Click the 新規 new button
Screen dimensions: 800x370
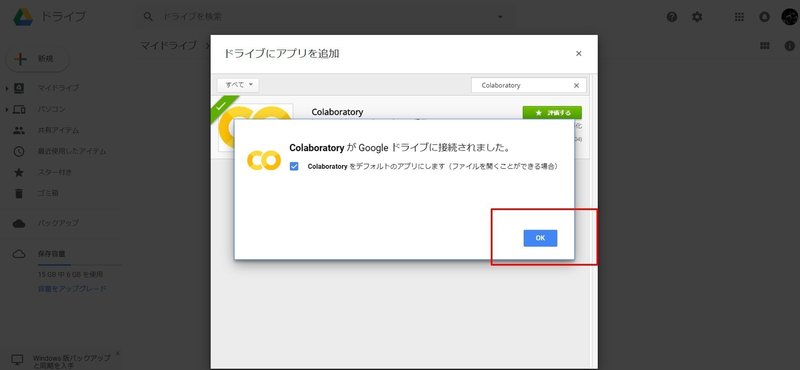click(x=37, y=59)
